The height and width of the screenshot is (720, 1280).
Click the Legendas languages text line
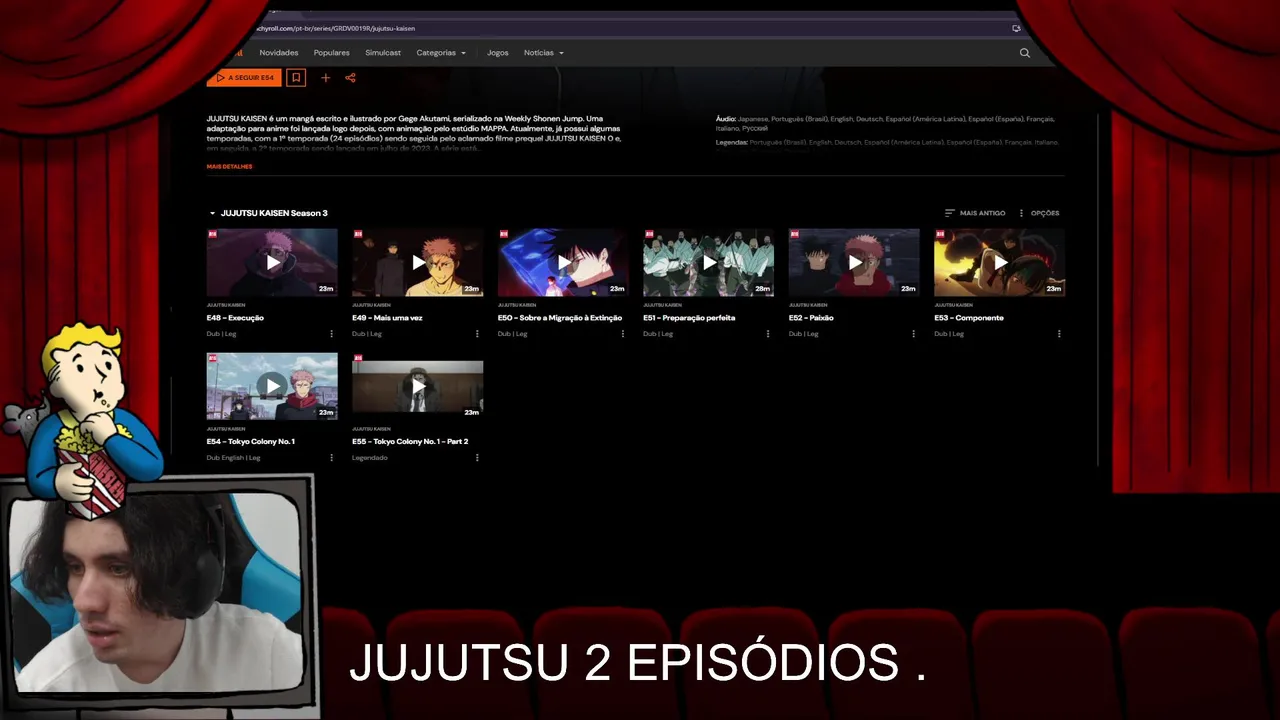(x=886, y=142)
